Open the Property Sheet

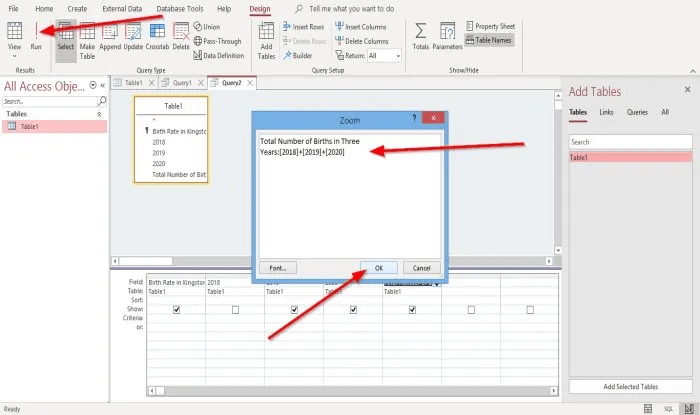[490, 26]
